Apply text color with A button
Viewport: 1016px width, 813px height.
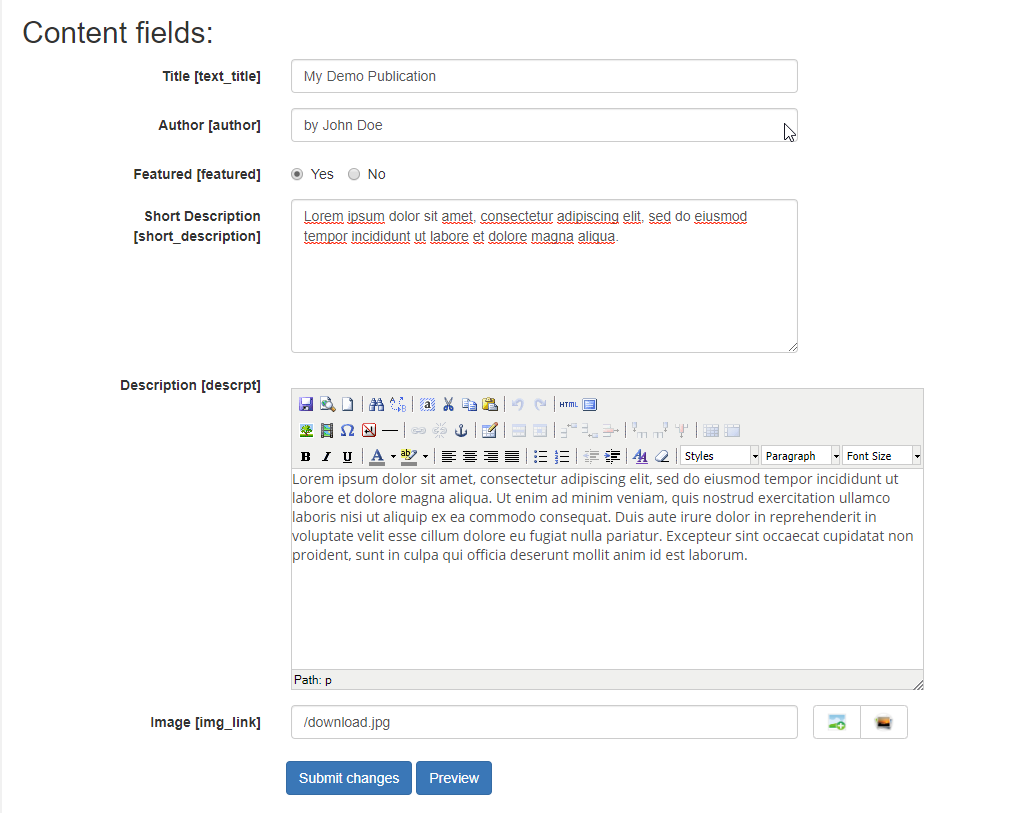(x=377, y=456)
